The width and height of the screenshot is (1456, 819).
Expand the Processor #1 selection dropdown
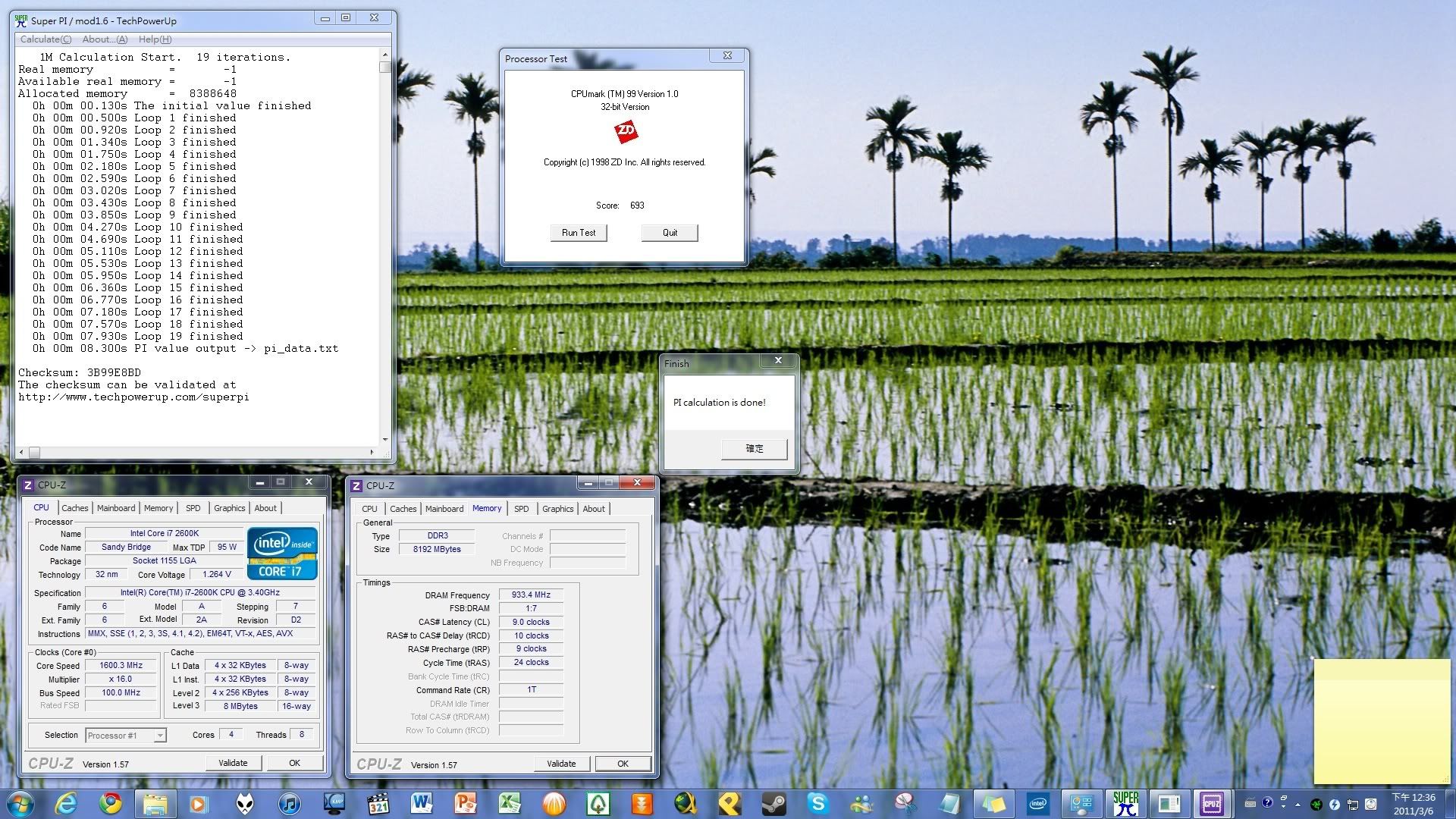pyautogui.click(x=159, y=736)
